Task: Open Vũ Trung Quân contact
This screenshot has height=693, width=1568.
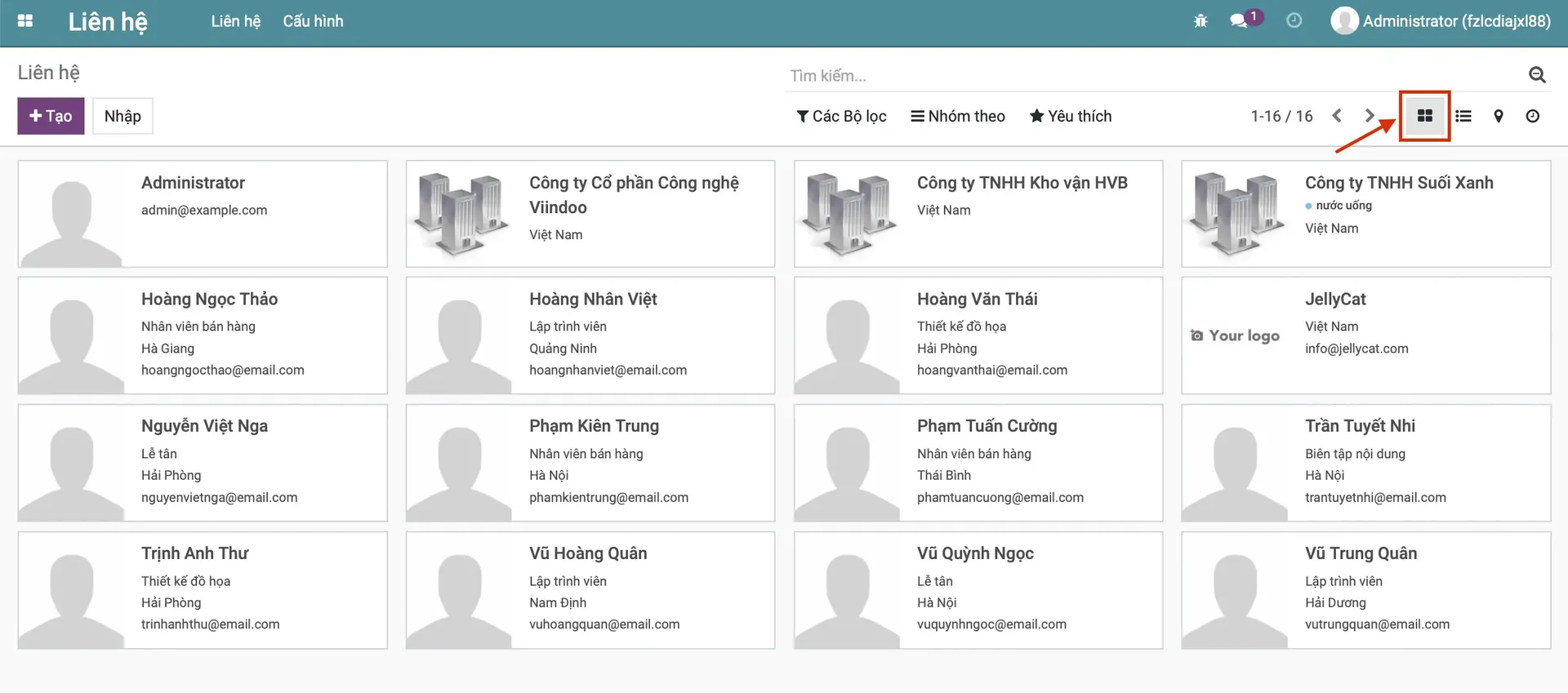Action: coord(1366,590)
